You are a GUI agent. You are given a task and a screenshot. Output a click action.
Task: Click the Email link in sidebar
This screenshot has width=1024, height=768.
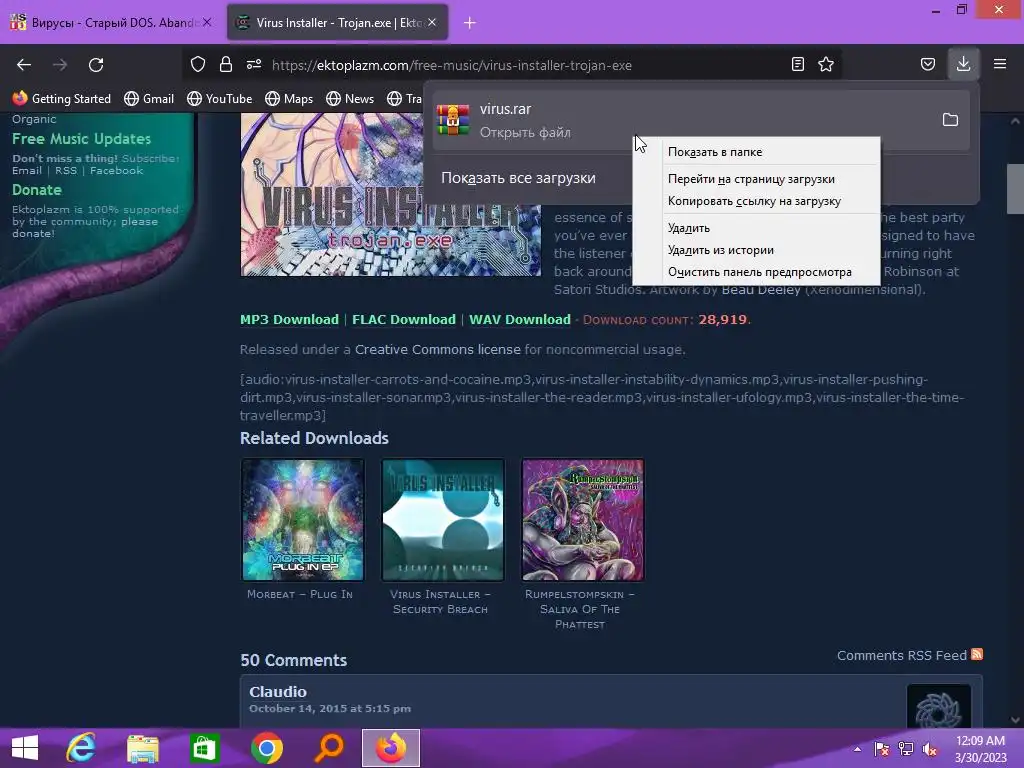click(x=27, y=170)
